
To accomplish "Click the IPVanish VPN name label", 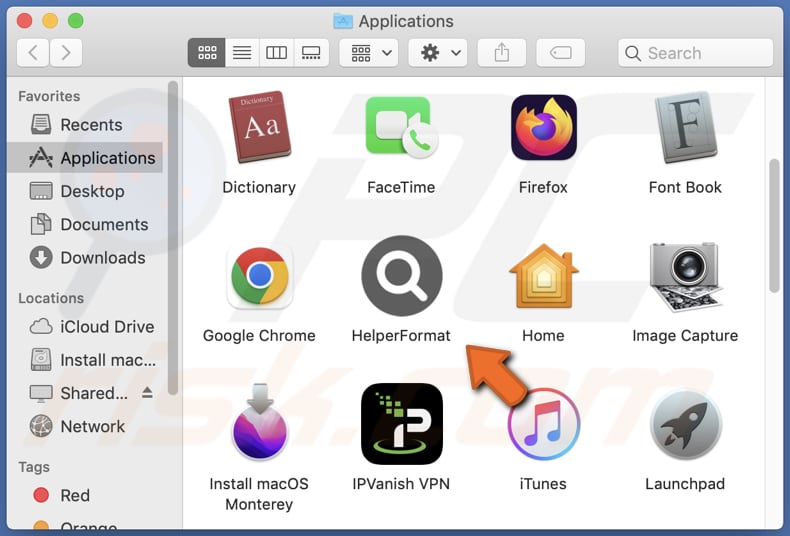I will (401, 484).
